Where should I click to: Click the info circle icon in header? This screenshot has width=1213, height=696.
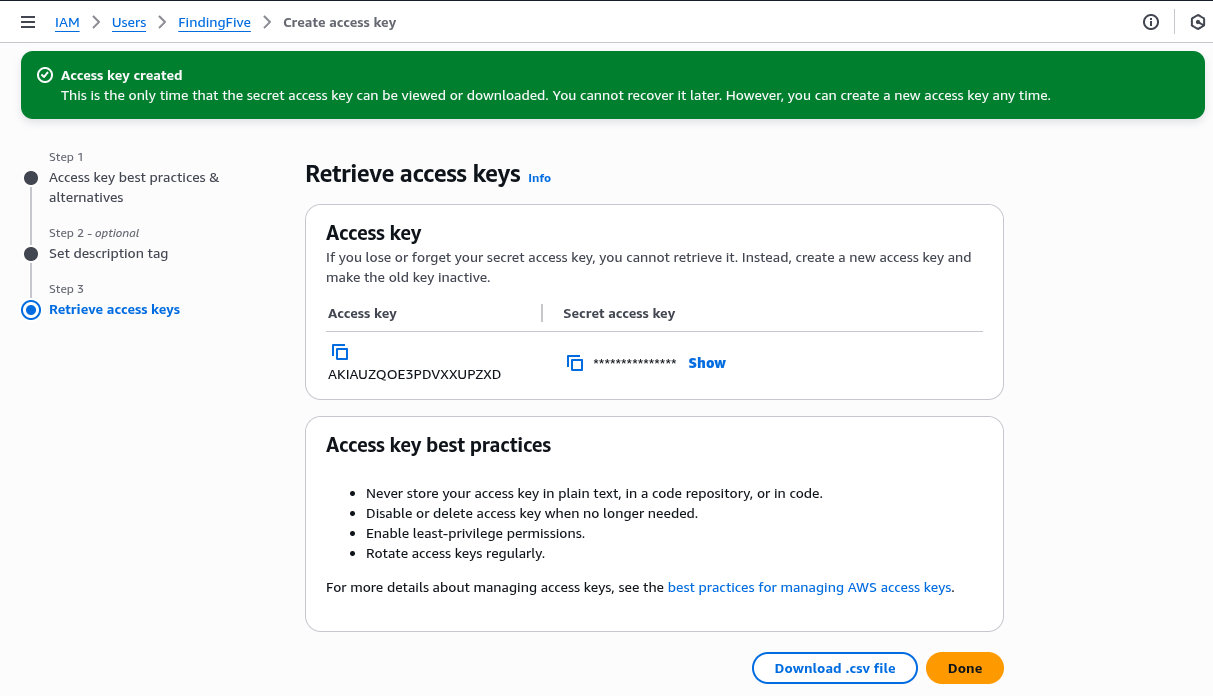click(1151, 22)
